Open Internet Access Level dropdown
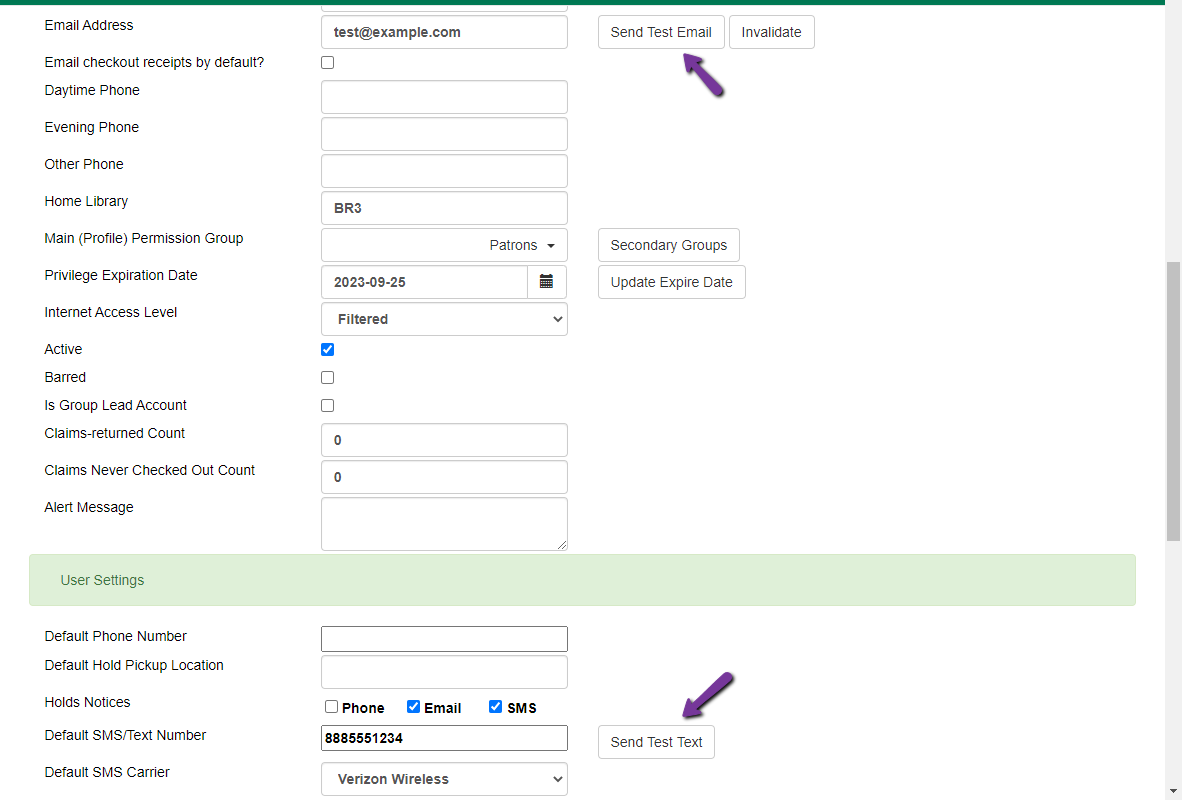1182x800 pixels. pyautogui.click(x=444, y=319)
